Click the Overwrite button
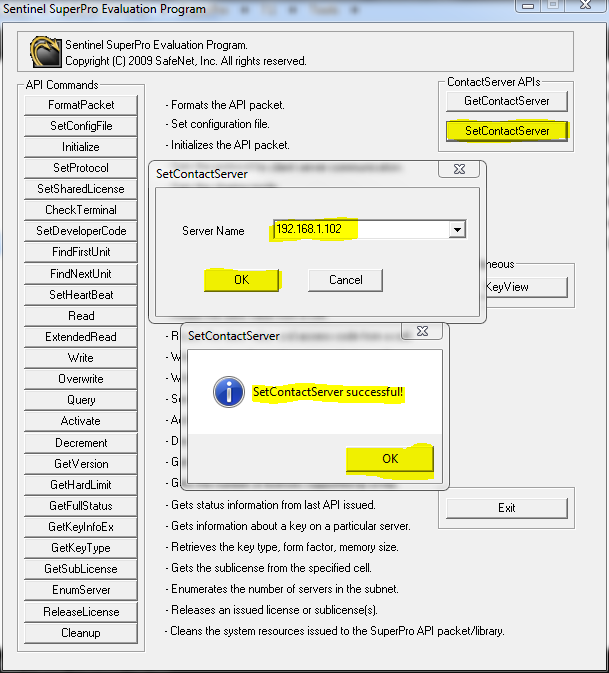This screenshot has width=609, height=673. pos(81,379)
